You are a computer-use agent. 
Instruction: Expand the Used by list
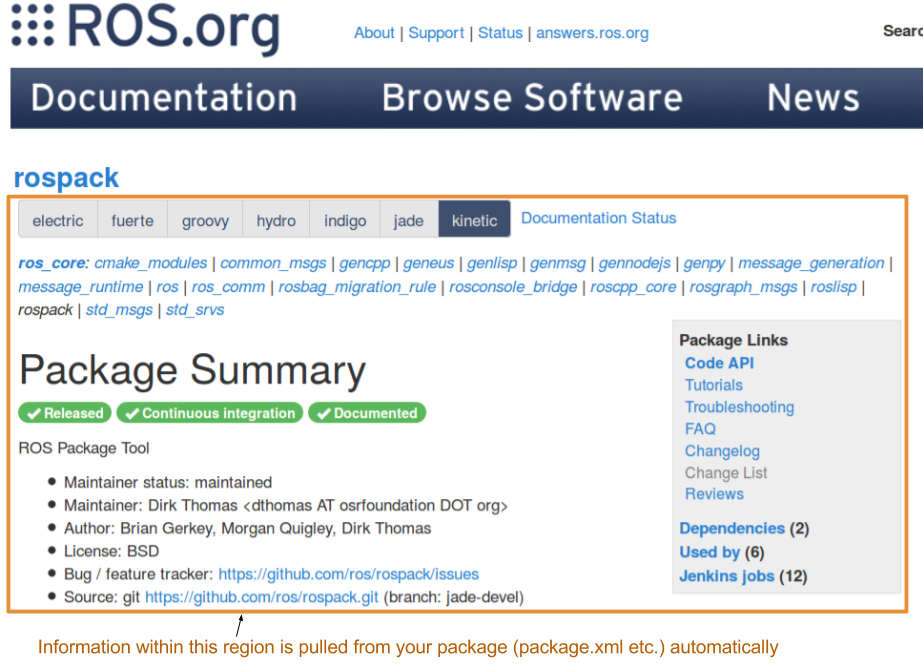[x=709, y=552]
